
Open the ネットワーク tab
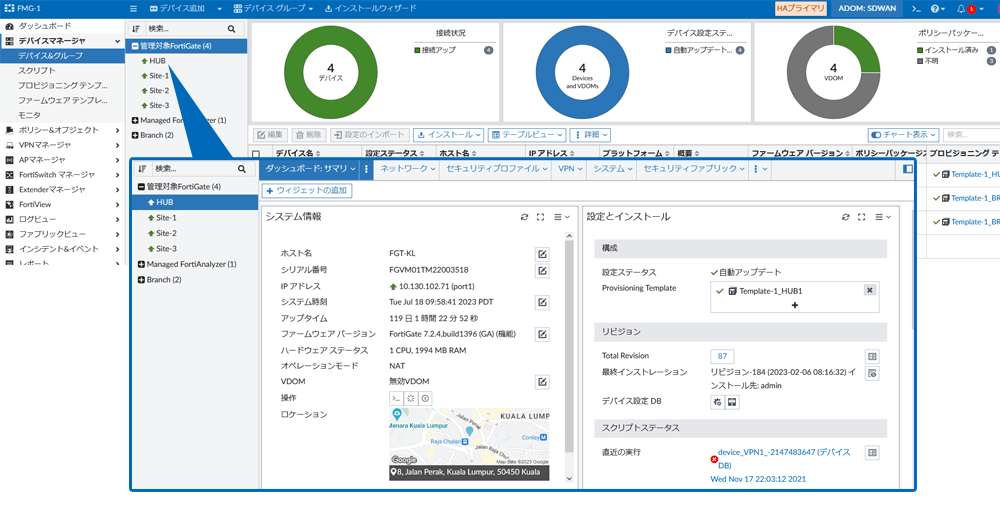[x=407, y=169]
